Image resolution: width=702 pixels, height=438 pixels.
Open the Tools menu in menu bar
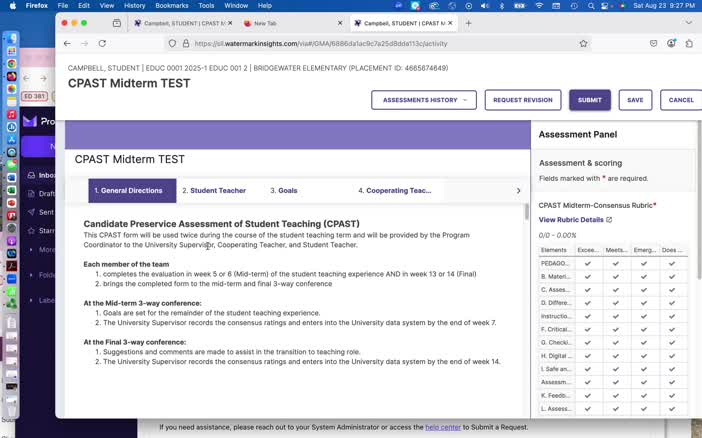(206, 6)
